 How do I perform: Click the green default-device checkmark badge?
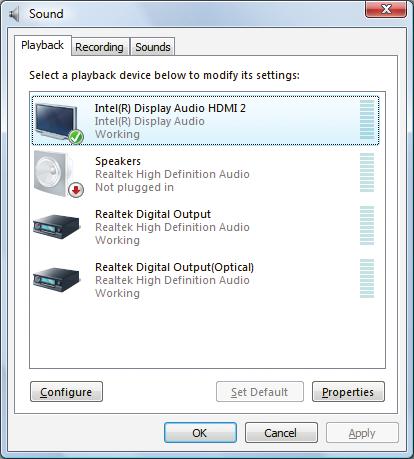pos(76,137)
